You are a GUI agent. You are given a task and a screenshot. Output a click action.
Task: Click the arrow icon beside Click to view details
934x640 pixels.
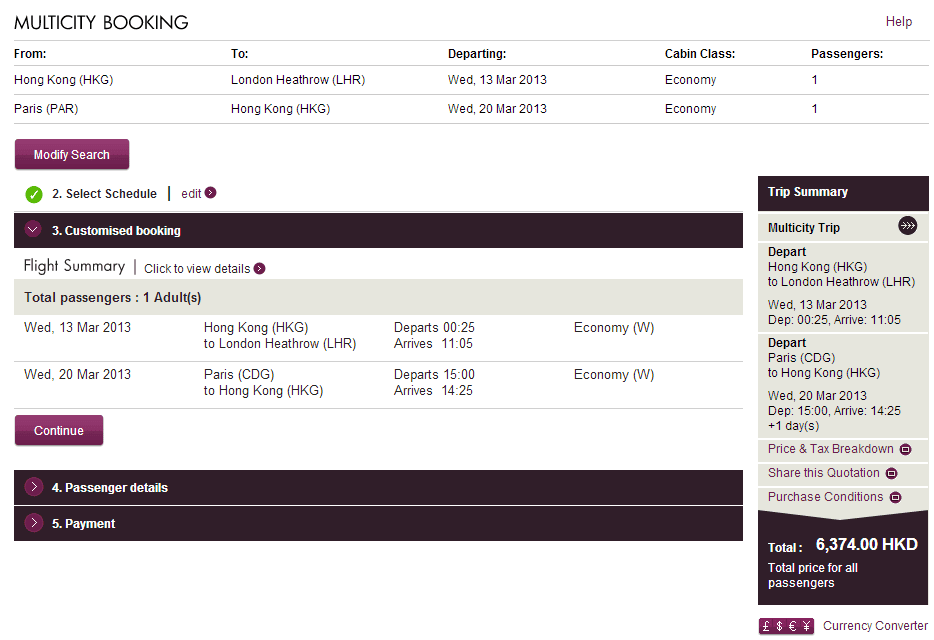tap(260, 268)
